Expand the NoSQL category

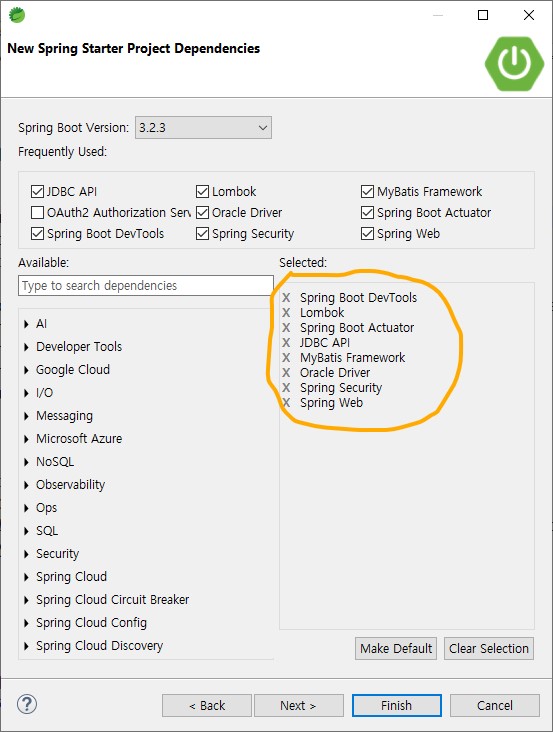(26, 462)
